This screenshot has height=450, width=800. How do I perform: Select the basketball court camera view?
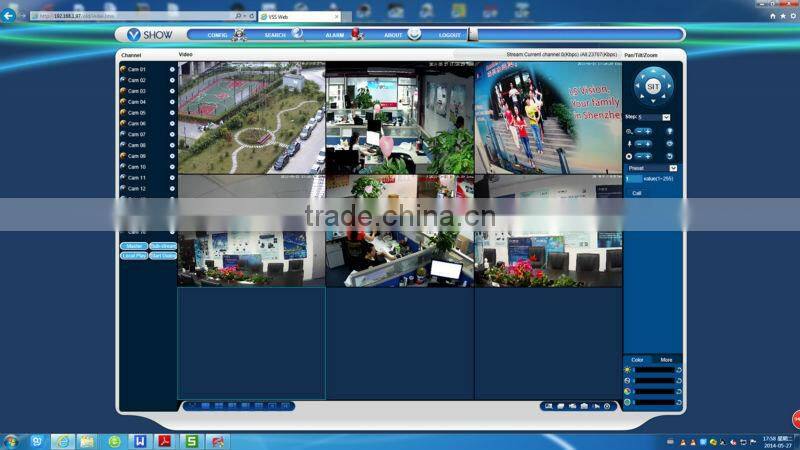(x=251, y=118)
